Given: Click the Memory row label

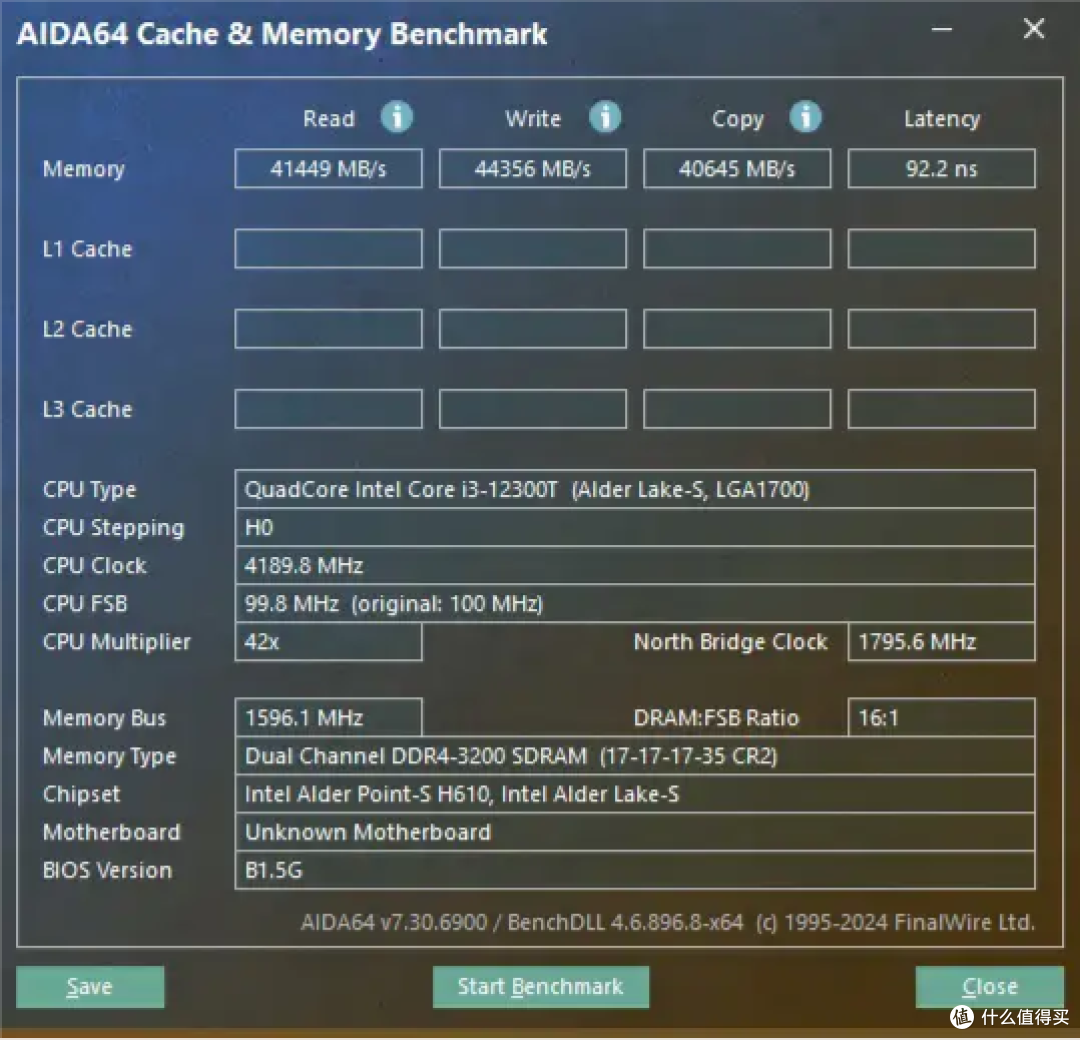Looking at the screenshot, I should pos(84,169).
